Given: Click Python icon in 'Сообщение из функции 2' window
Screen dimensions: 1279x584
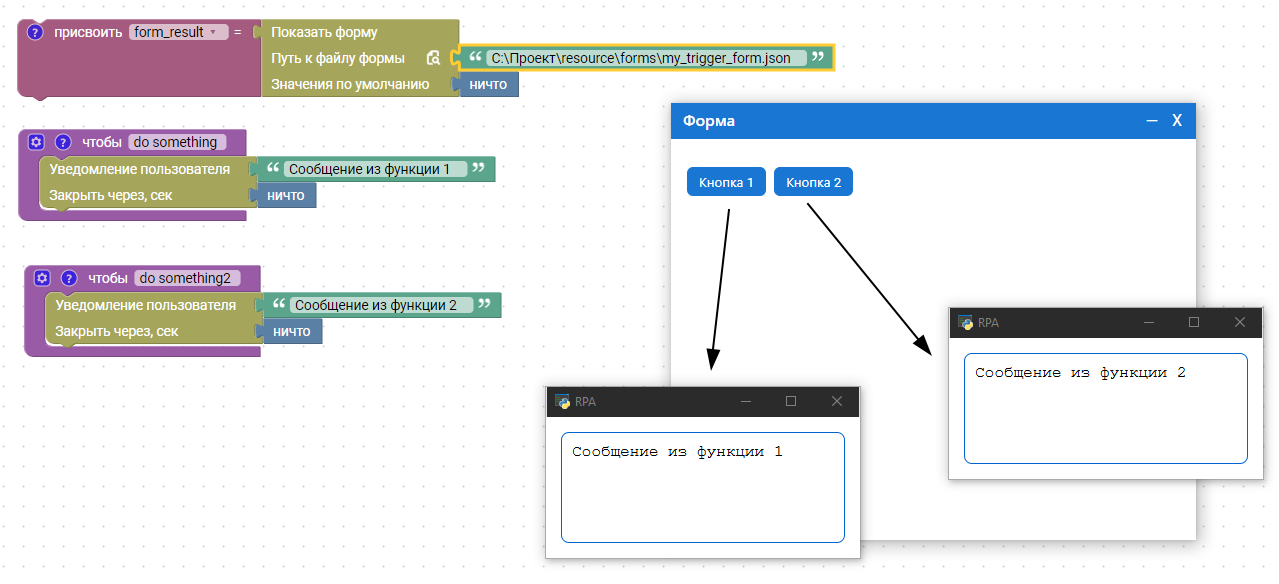Looking at the screenshot, I should (965, 322).
